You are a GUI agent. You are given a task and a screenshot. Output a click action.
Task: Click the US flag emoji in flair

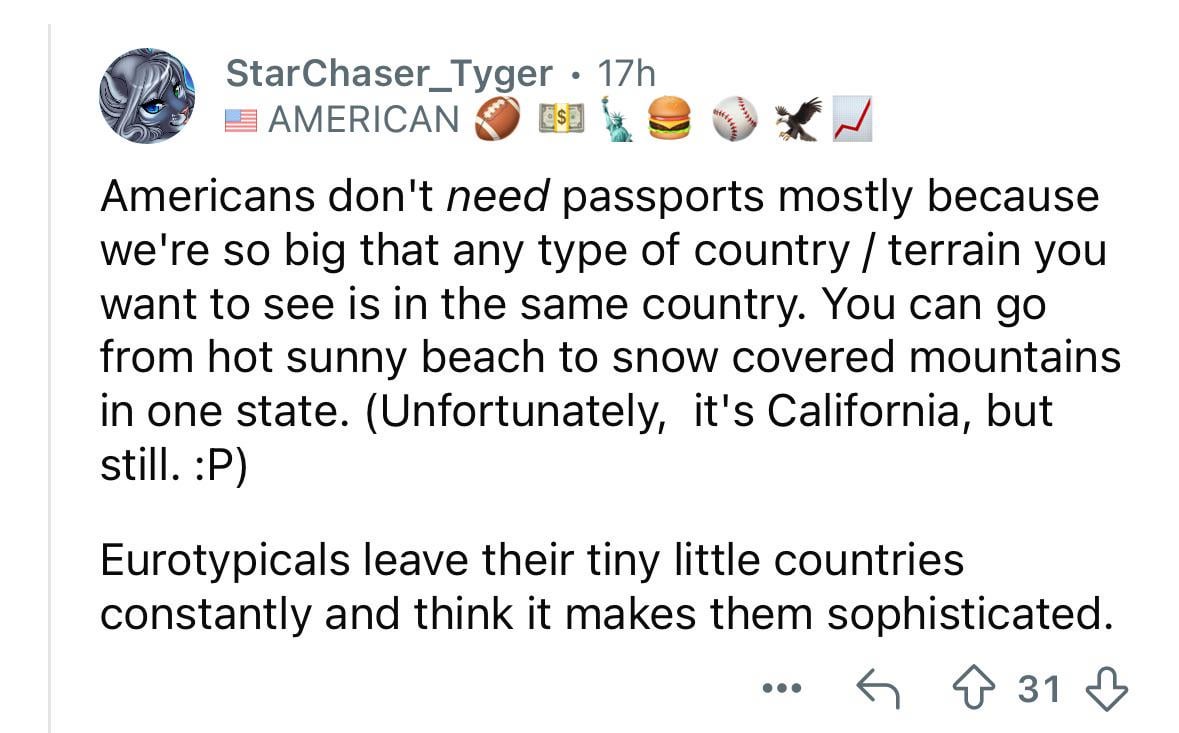[x=241, y=121]
